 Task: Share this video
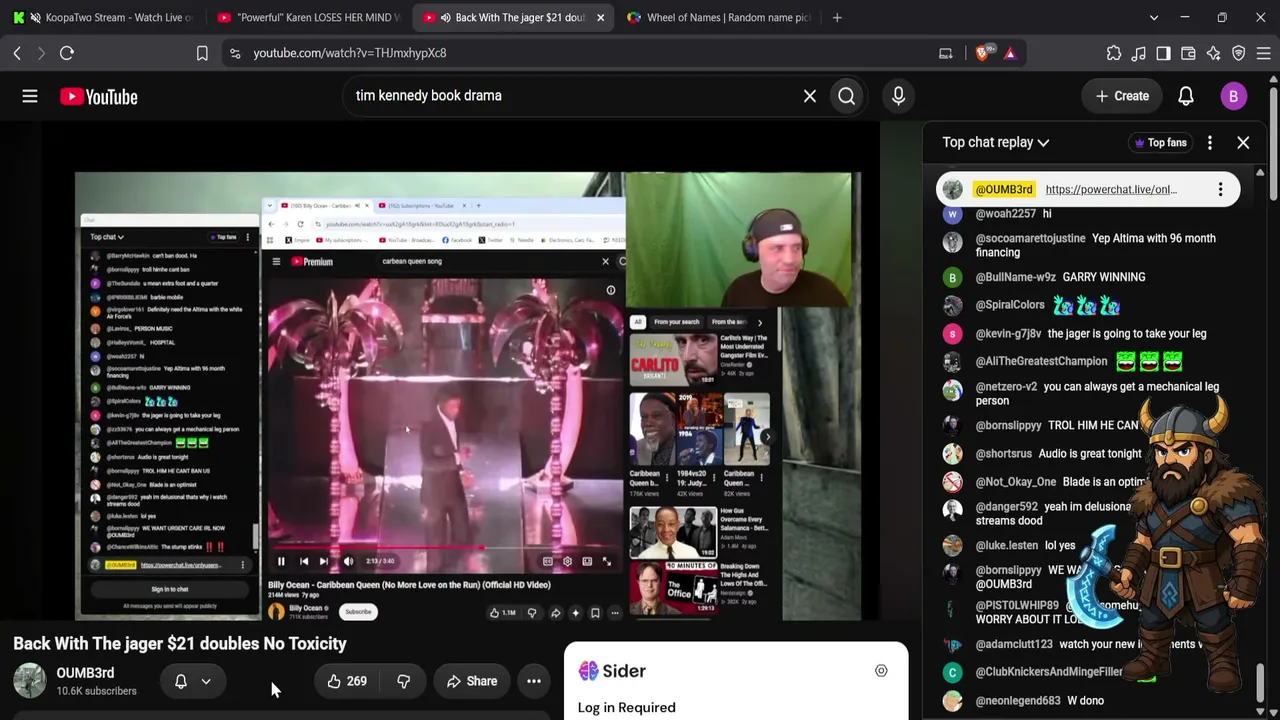point(472,682)
